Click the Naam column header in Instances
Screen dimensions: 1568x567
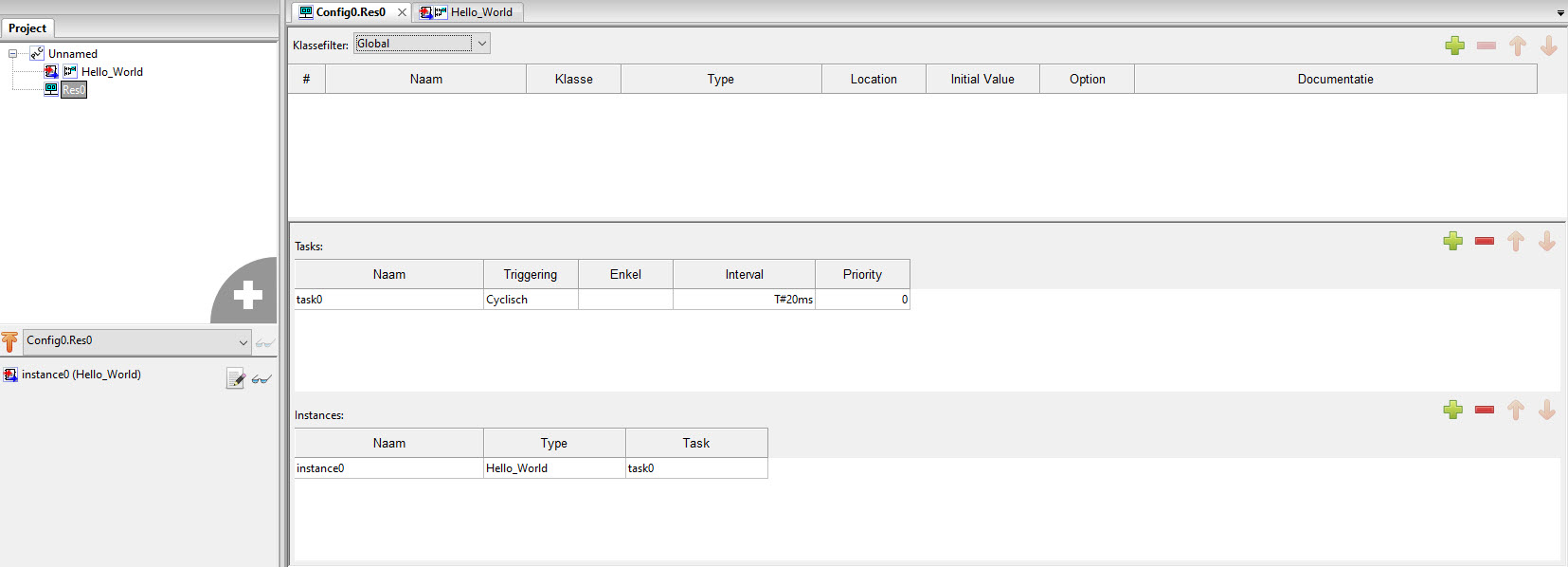coord(389,443)
